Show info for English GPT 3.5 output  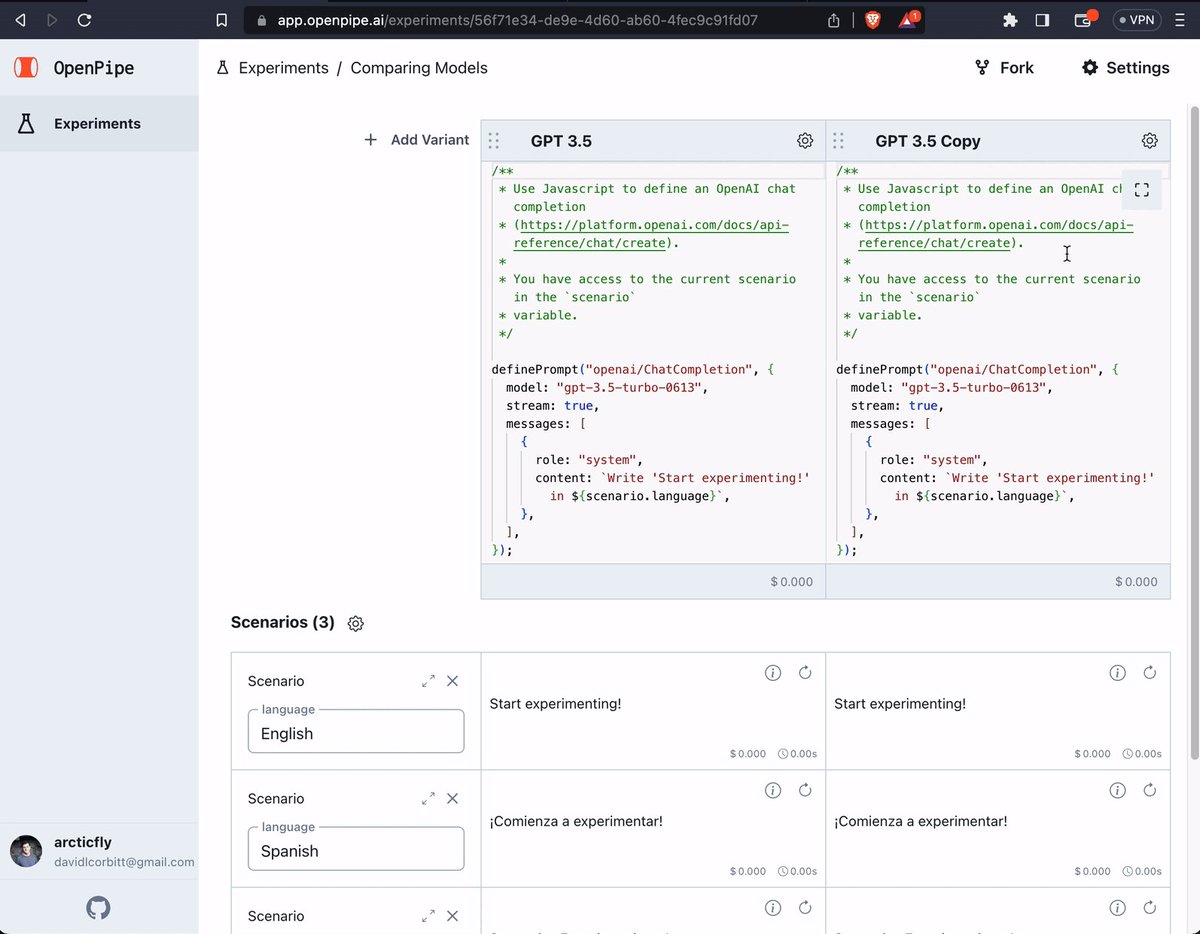coord(773,673)
